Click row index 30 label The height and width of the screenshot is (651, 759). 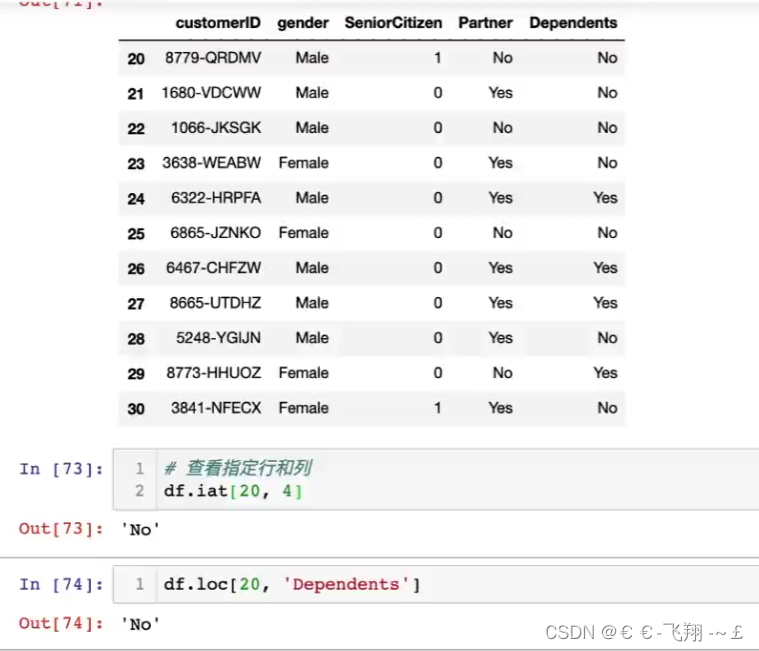tap(136, 409)
